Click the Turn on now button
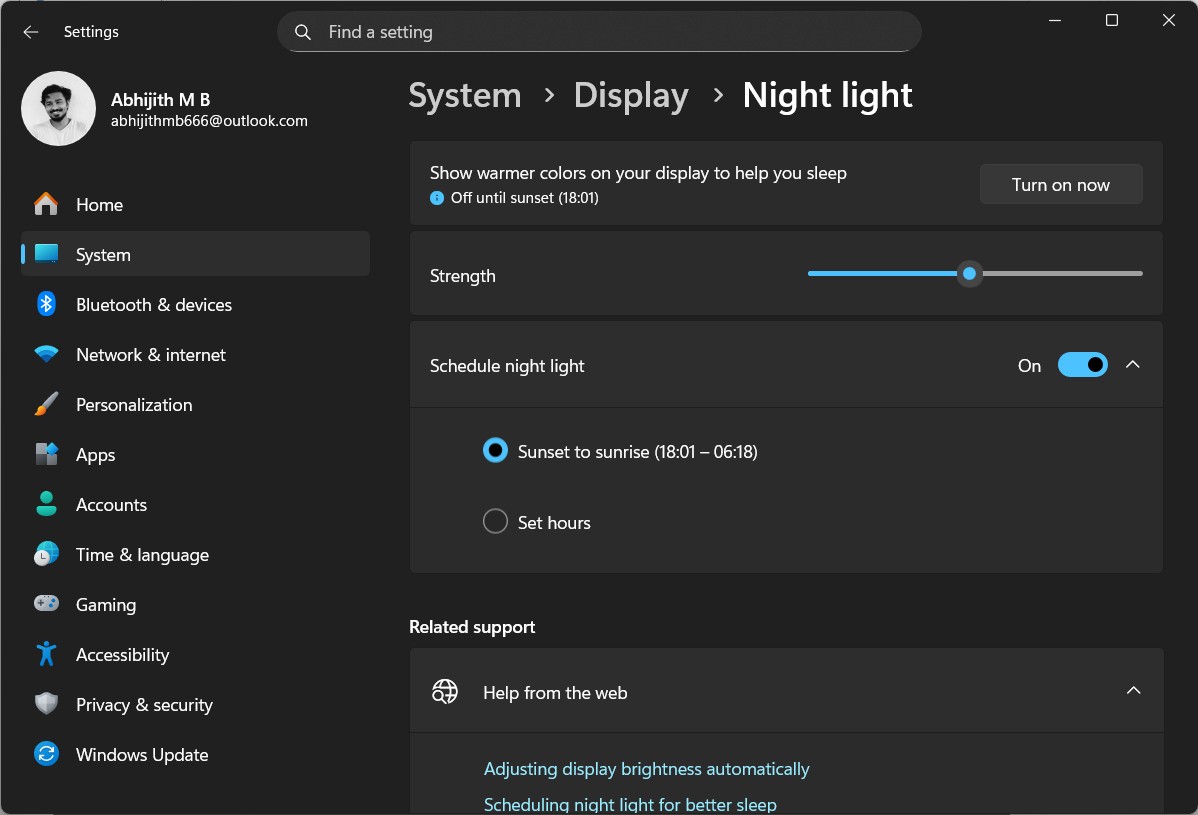1198x815 pixels. pos(1060,184)
